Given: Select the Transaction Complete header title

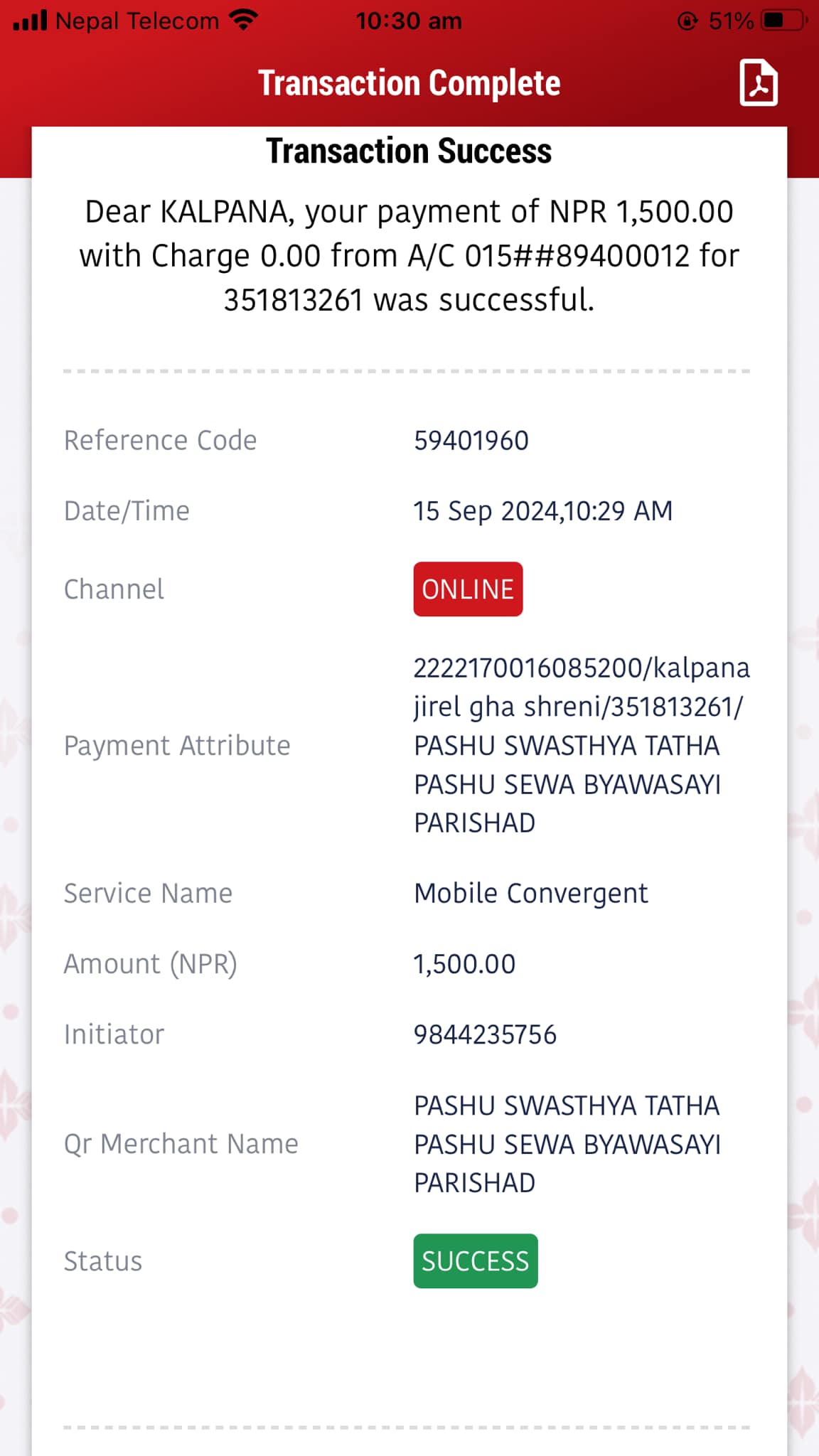Looking at the screenshot, I should pyautogui.click(x=409, y=83).
